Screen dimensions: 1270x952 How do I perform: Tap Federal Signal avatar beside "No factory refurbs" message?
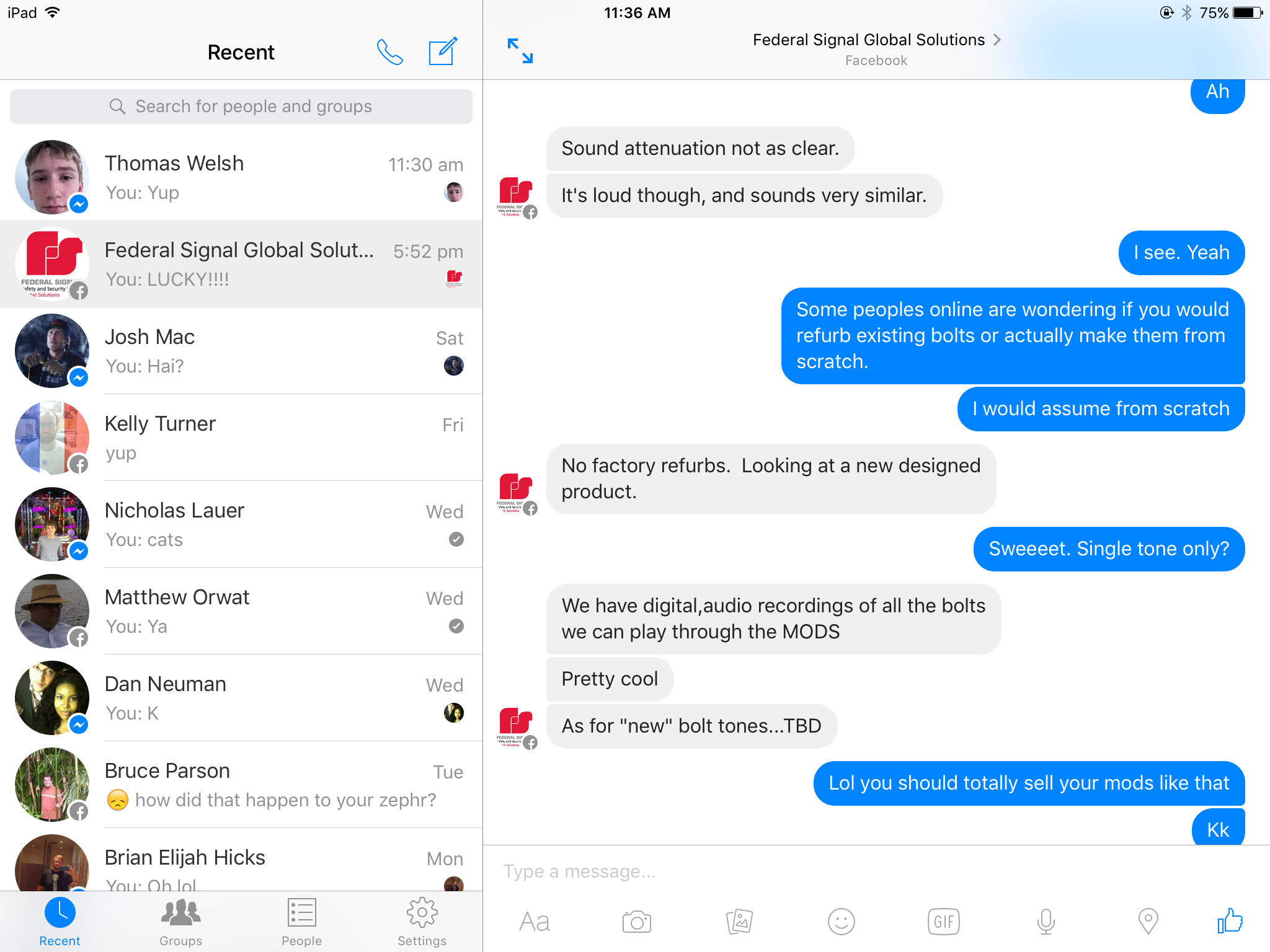517,493
